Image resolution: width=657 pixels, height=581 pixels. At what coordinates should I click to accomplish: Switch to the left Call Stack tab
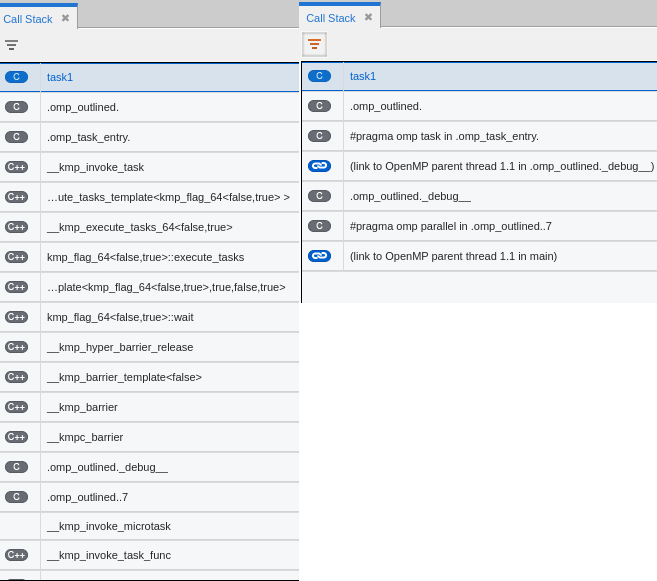[x=28, y=18]
